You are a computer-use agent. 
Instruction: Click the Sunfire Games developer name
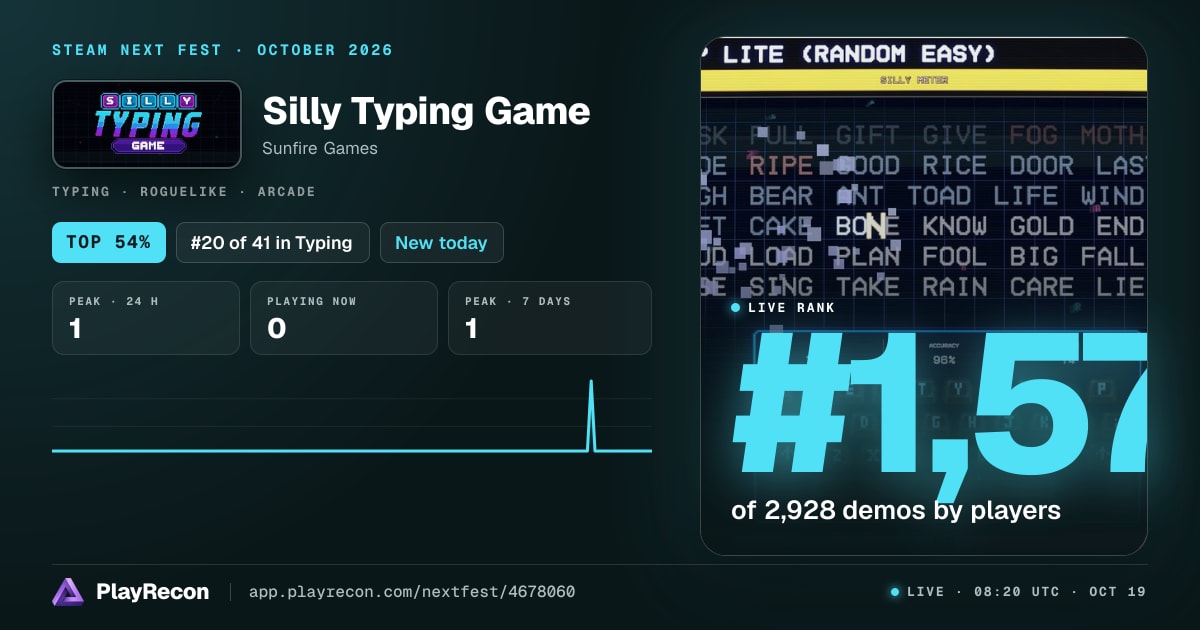coord(320,148)
